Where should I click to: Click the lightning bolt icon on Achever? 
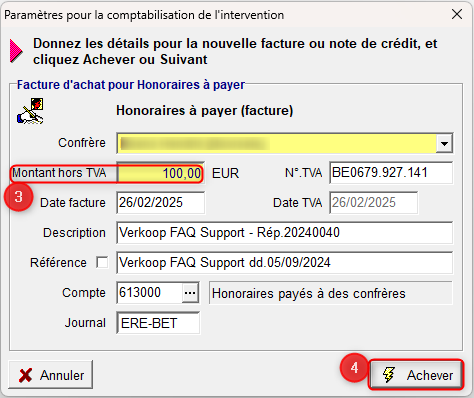[x=389, y=375]
